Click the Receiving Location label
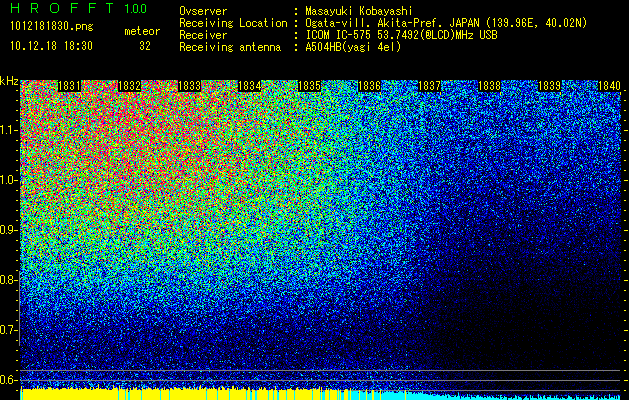629x400 pixels. coord(233,23)
